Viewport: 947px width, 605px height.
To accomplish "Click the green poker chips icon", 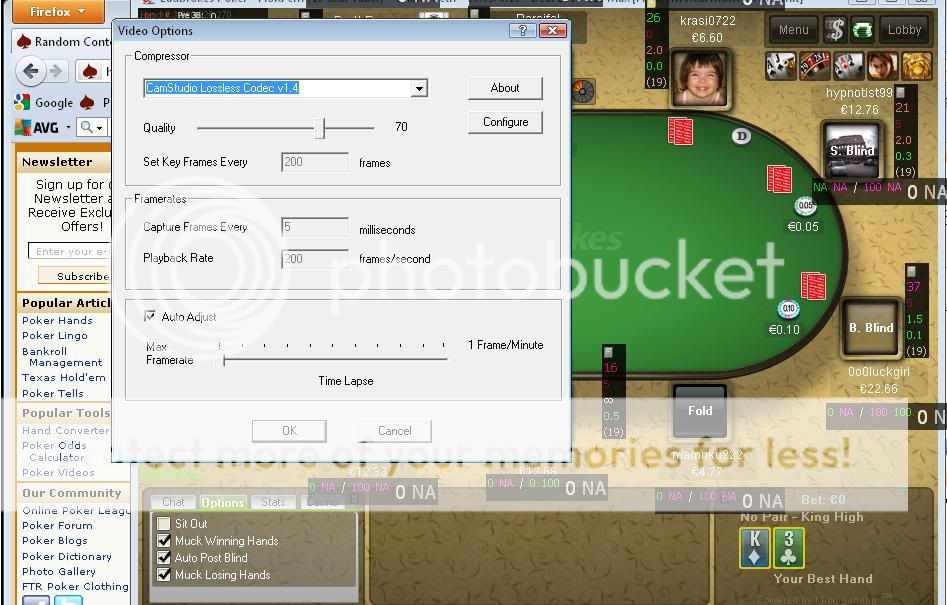I will click(x=862, y=30).
